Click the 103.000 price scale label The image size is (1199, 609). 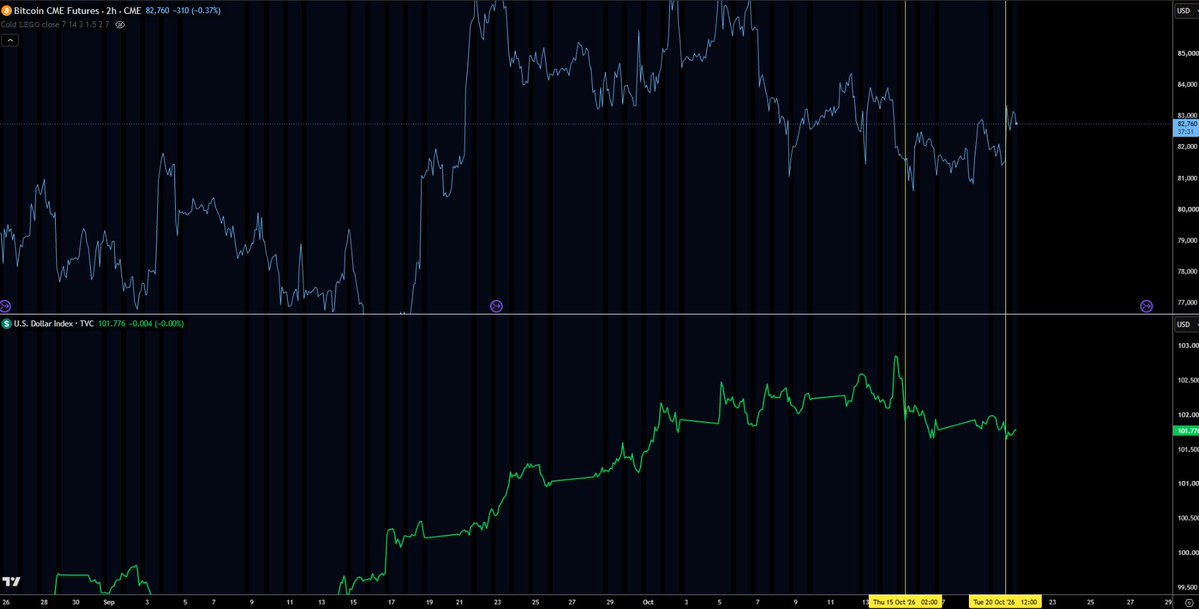(1187, 346)
